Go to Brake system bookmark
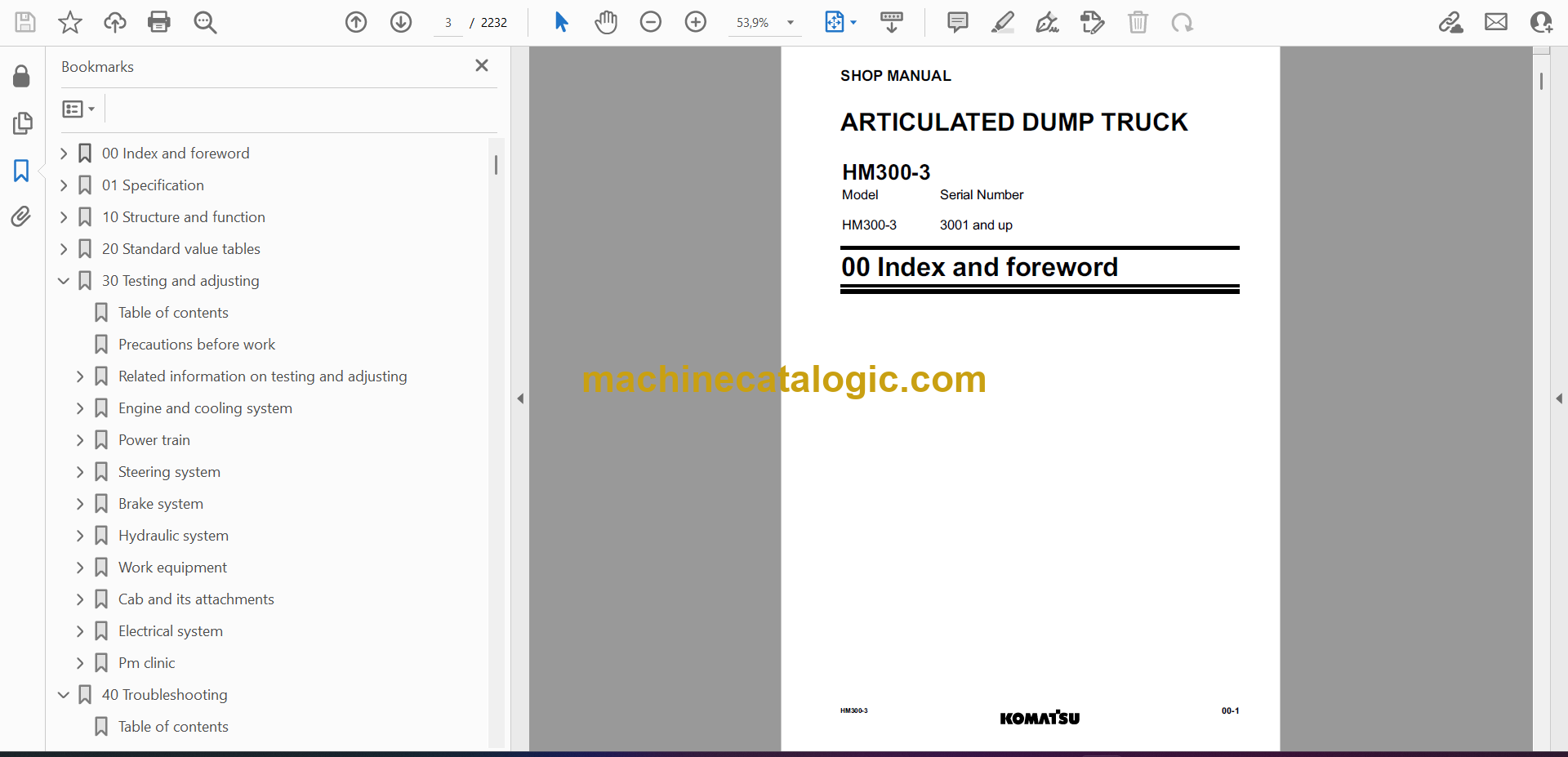1568x757 pixels. pos(161,504)
